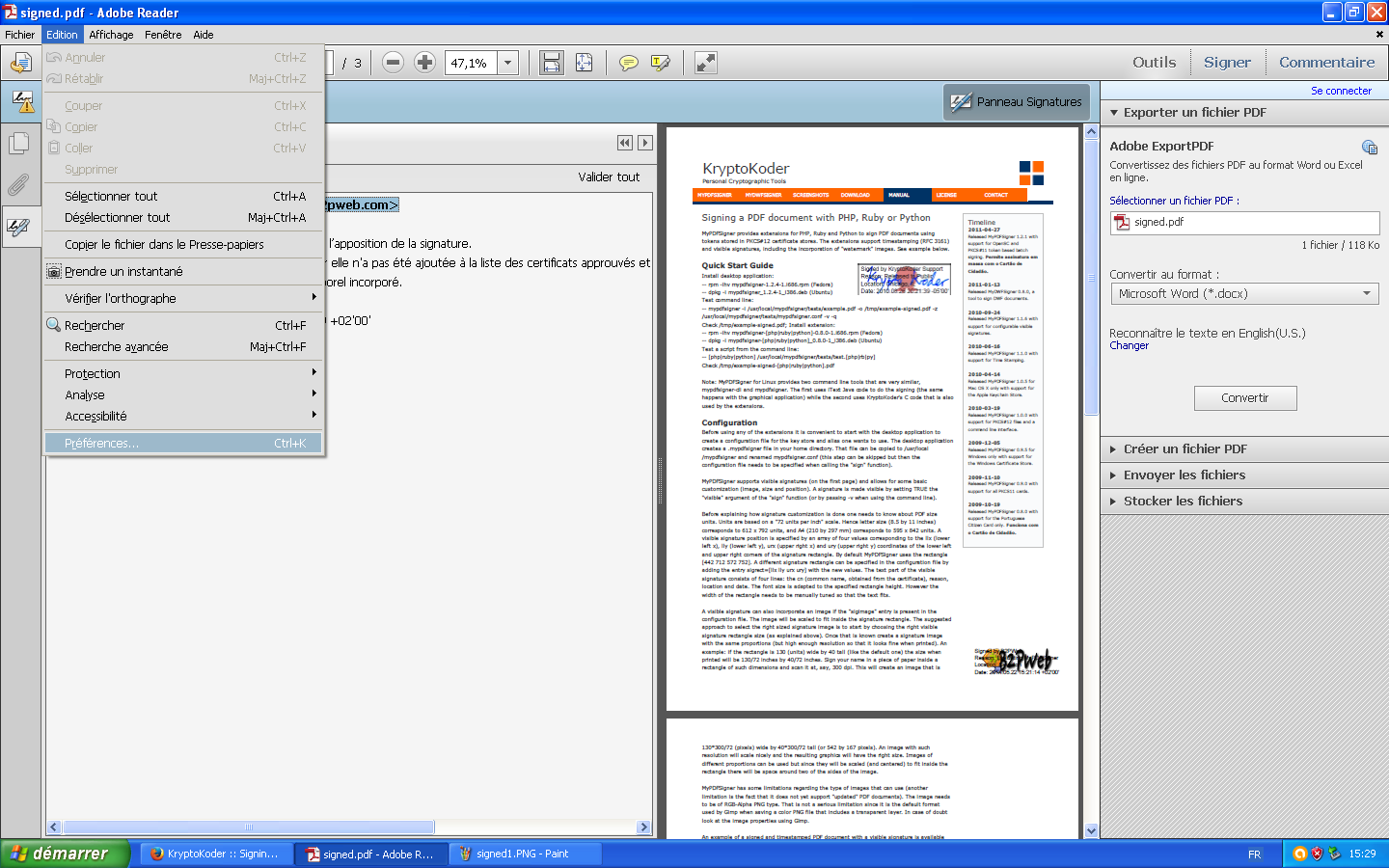The height and width of the screenshot is (868, 1389).
Task: Open the page thumbnails panel
Action: click(19, 144)
